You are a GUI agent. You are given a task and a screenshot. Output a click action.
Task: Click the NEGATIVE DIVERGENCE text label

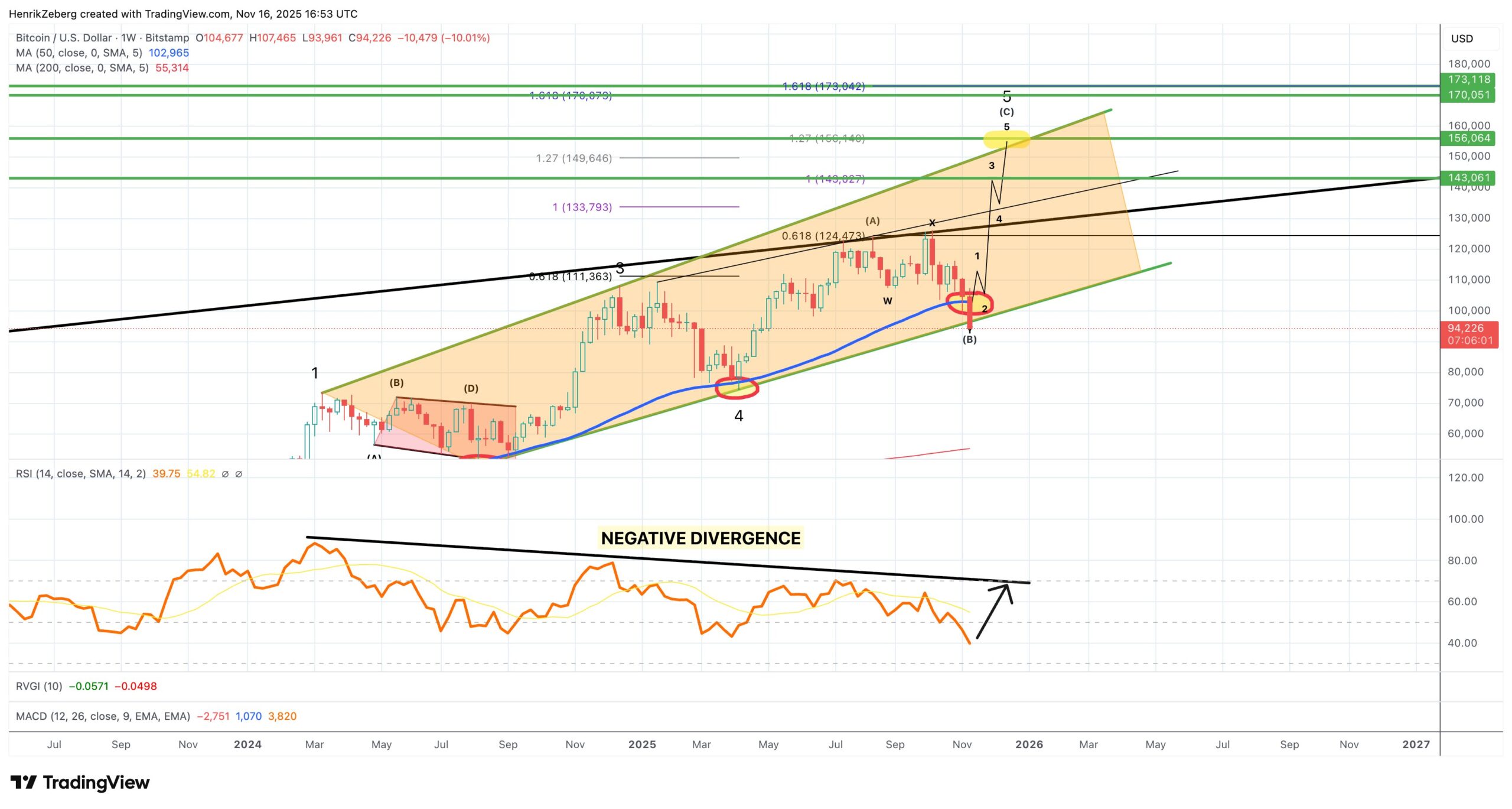pos(700,538)
